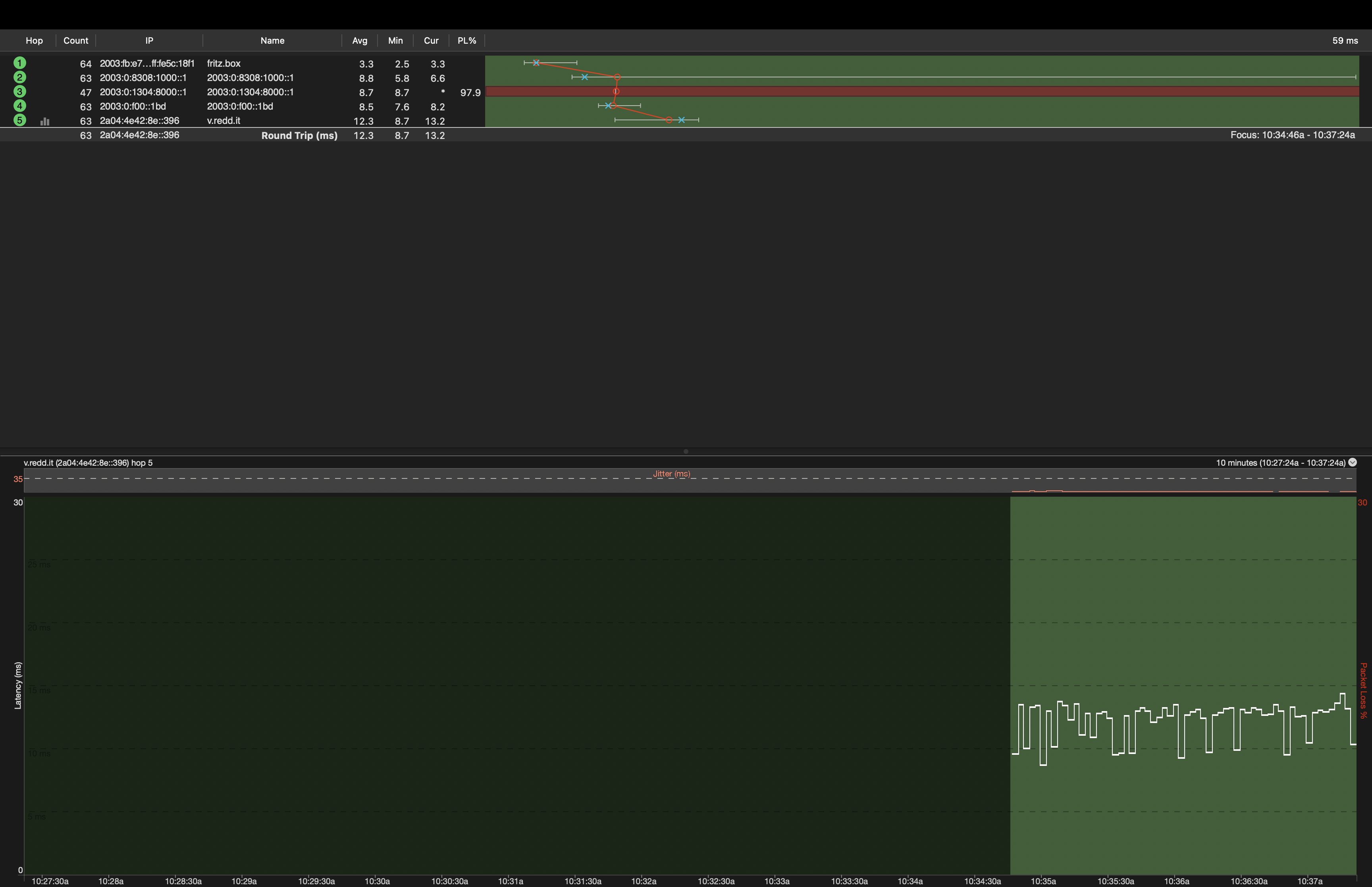The height and width of the screenshot is (887, 1372).
Task: Click the red latency marker on hop 3 bar
Action: click(616, 91)
